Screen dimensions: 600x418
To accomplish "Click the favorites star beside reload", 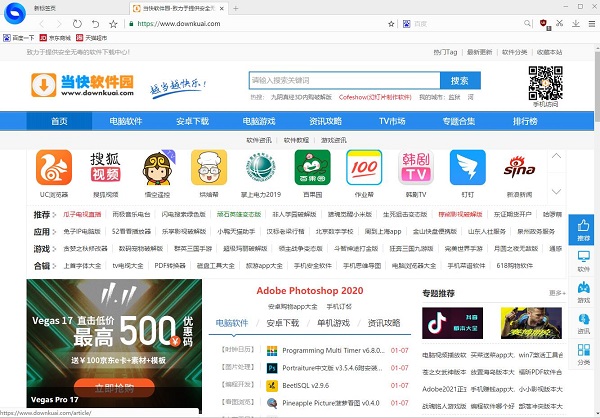I will [x=113, y=24].
